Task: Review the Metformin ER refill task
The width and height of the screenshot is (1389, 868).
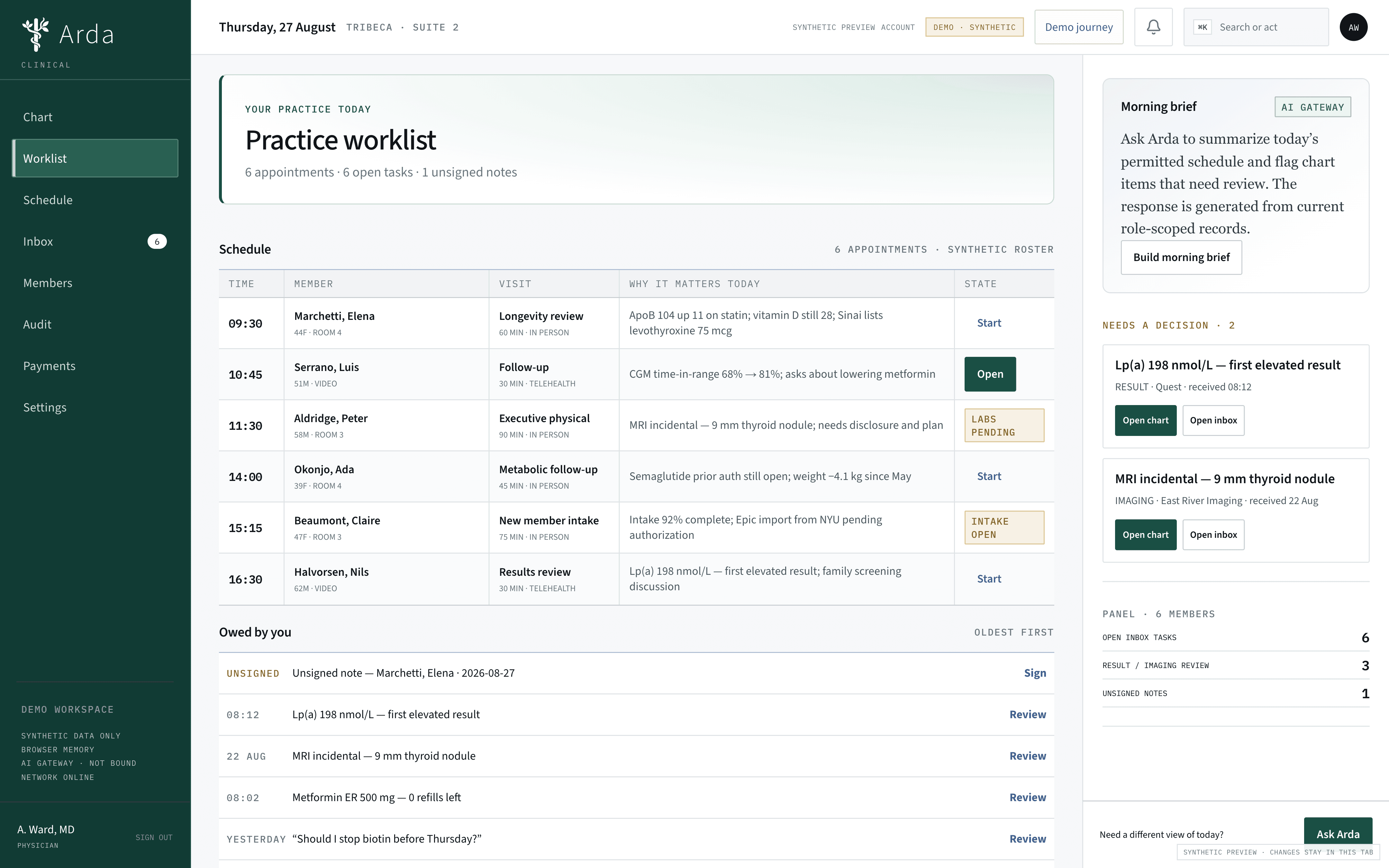Action: click(1027, 797)
